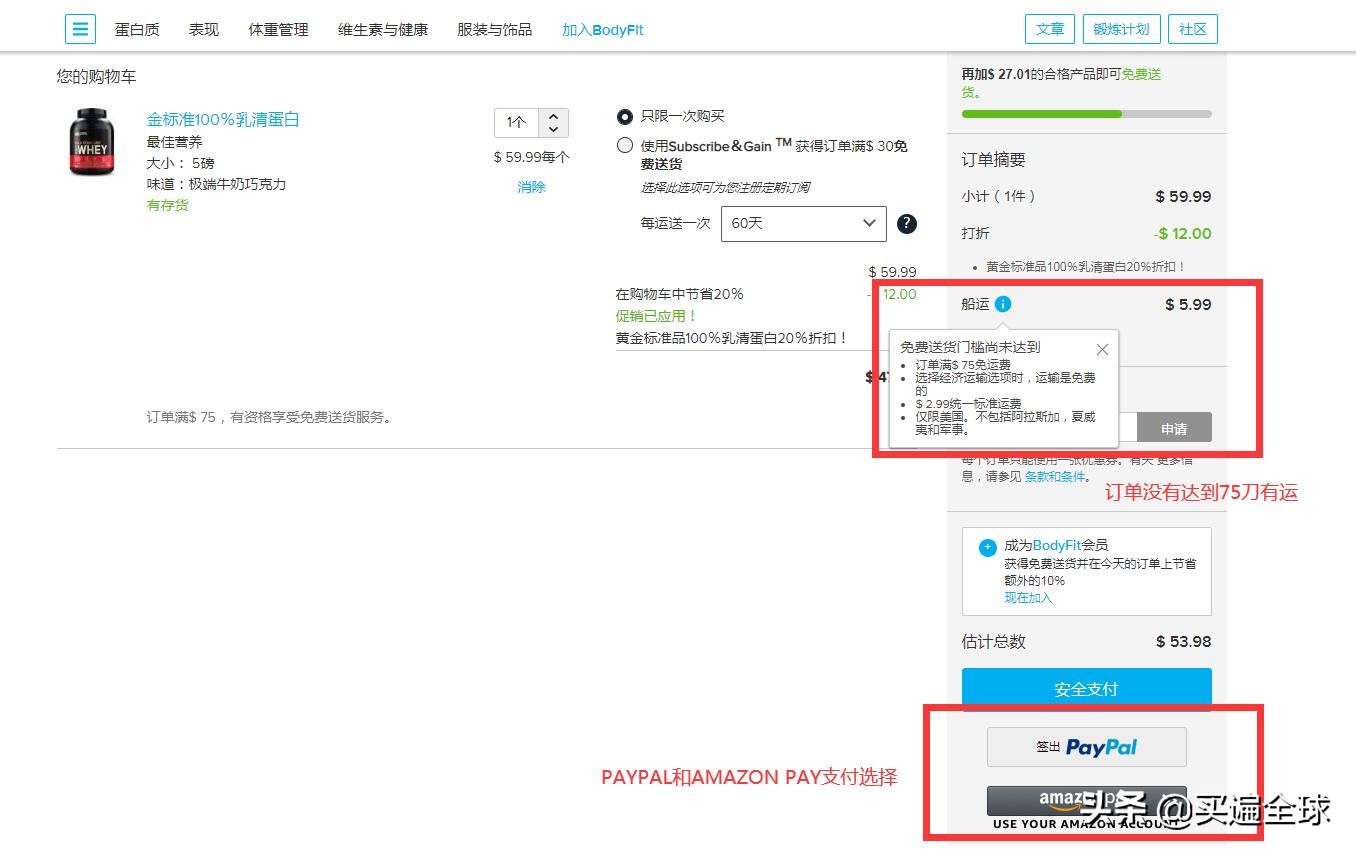Open the 蛋白质 navigation menu
This screenshot has width=1356, height=852.
[137, 30]
